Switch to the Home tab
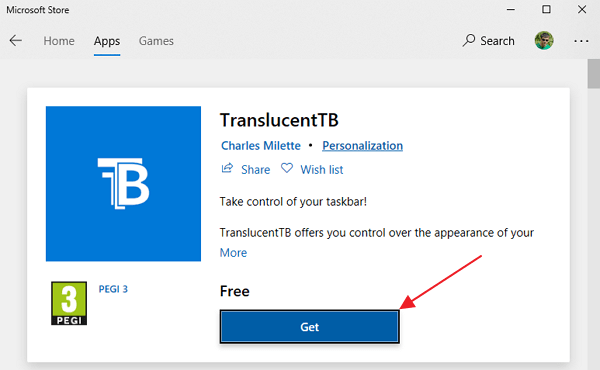 pyautogui.click(x=59, y=41)
